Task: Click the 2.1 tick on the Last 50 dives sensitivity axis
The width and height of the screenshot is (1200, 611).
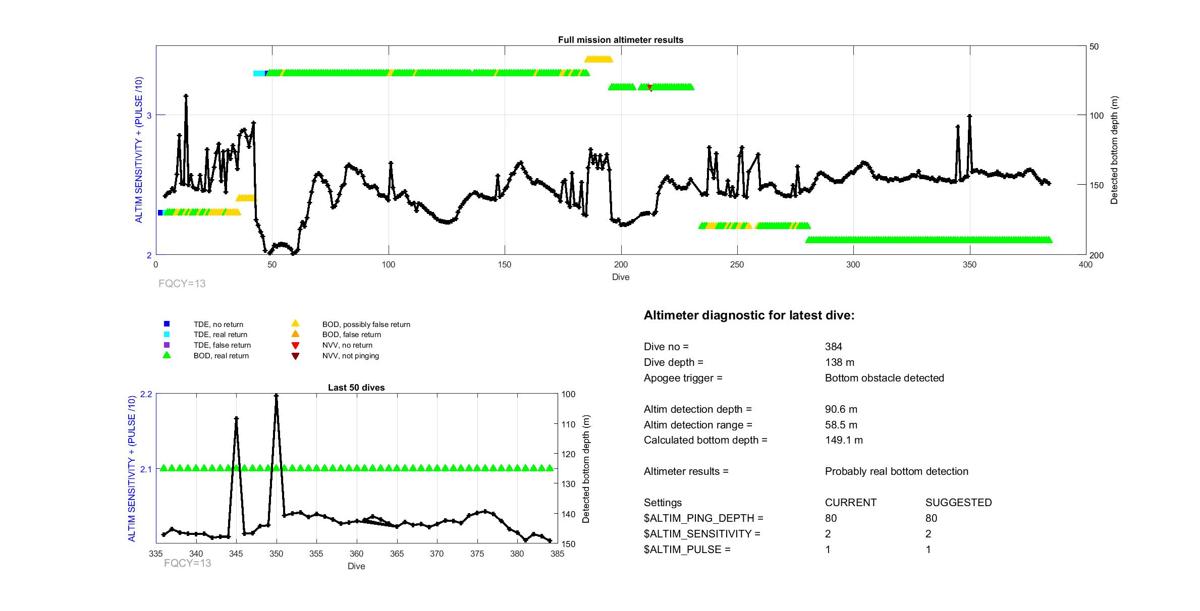Action: 146,469
